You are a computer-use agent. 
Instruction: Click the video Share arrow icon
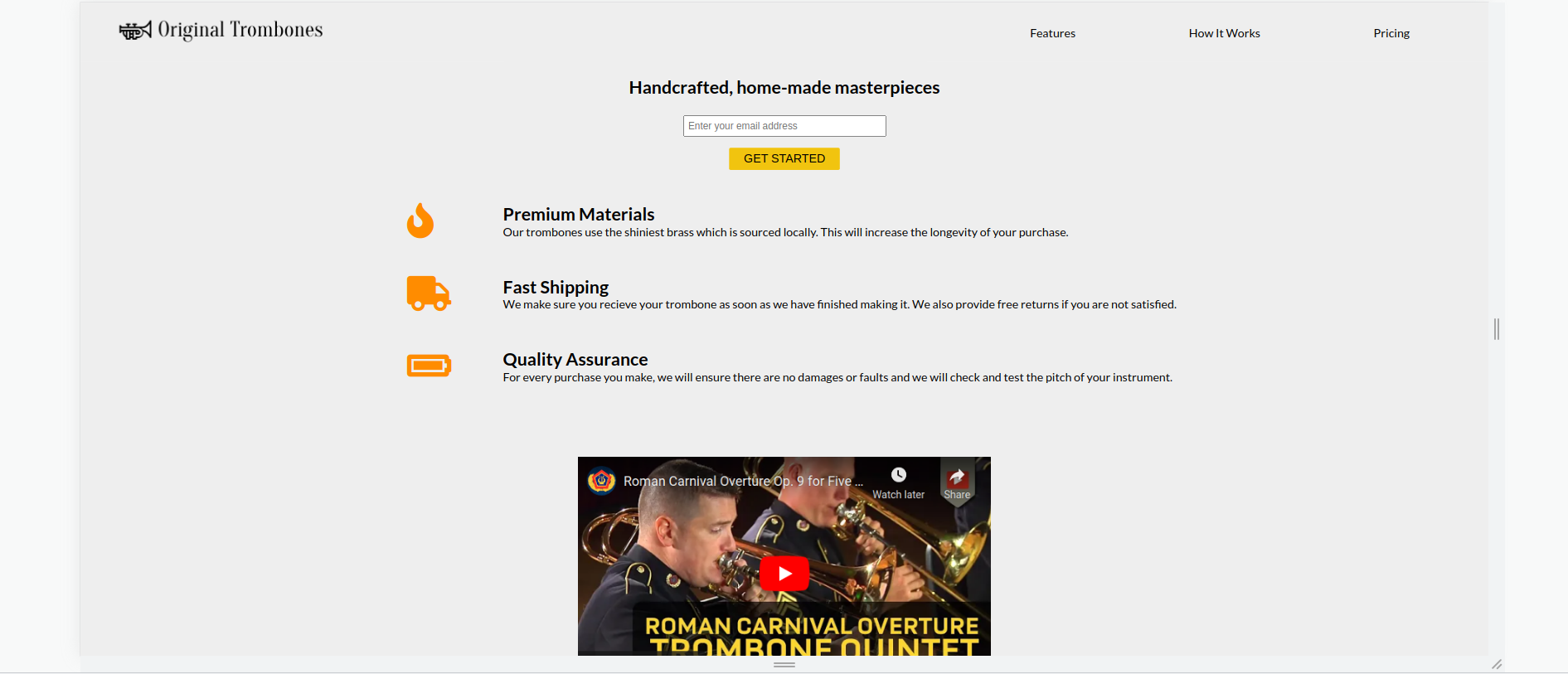pyautogui.click(x=957, y=476)
